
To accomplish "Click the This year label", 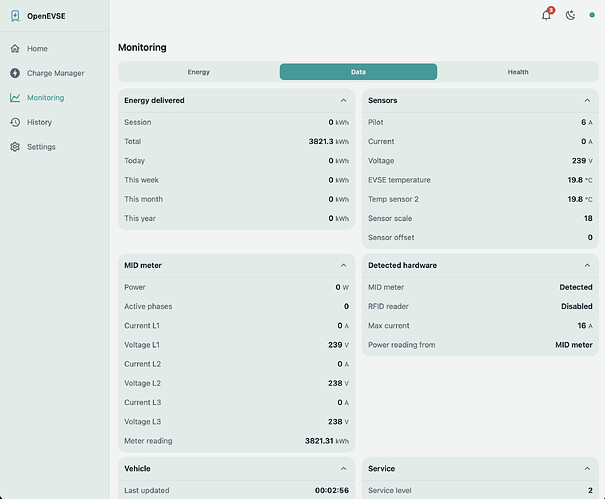I will click(x=140, y=218).
